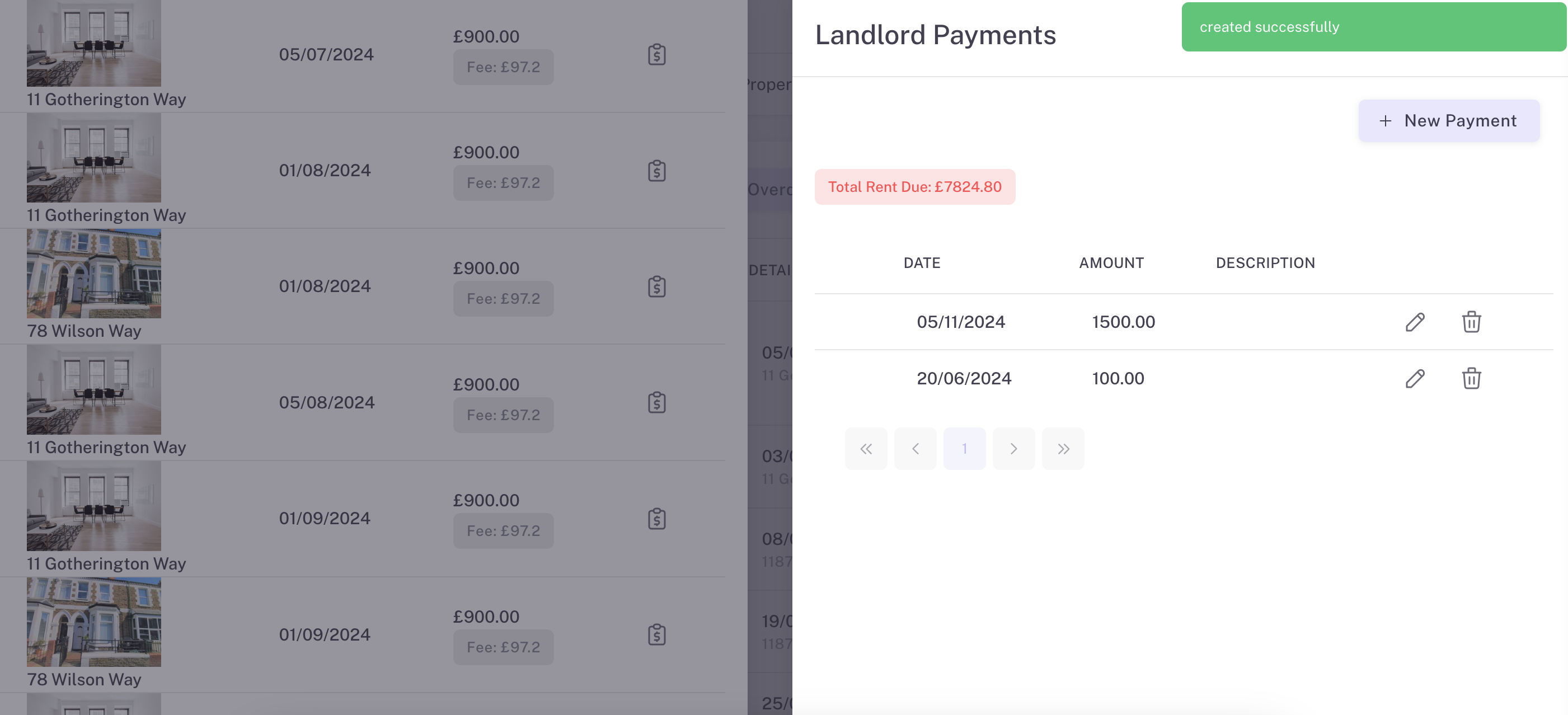Click the Fee: £97.2 badge for 01/09/2024 Gotherington
Screen dimensions: 1568x715
503,530
